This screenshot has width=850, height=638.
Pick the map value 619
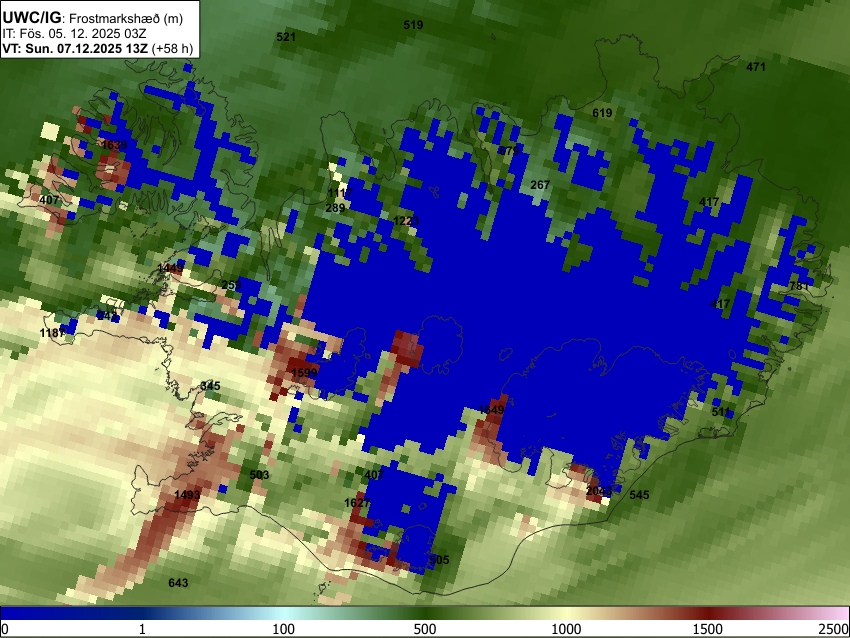pyautogui.click(x=602, y=113)
